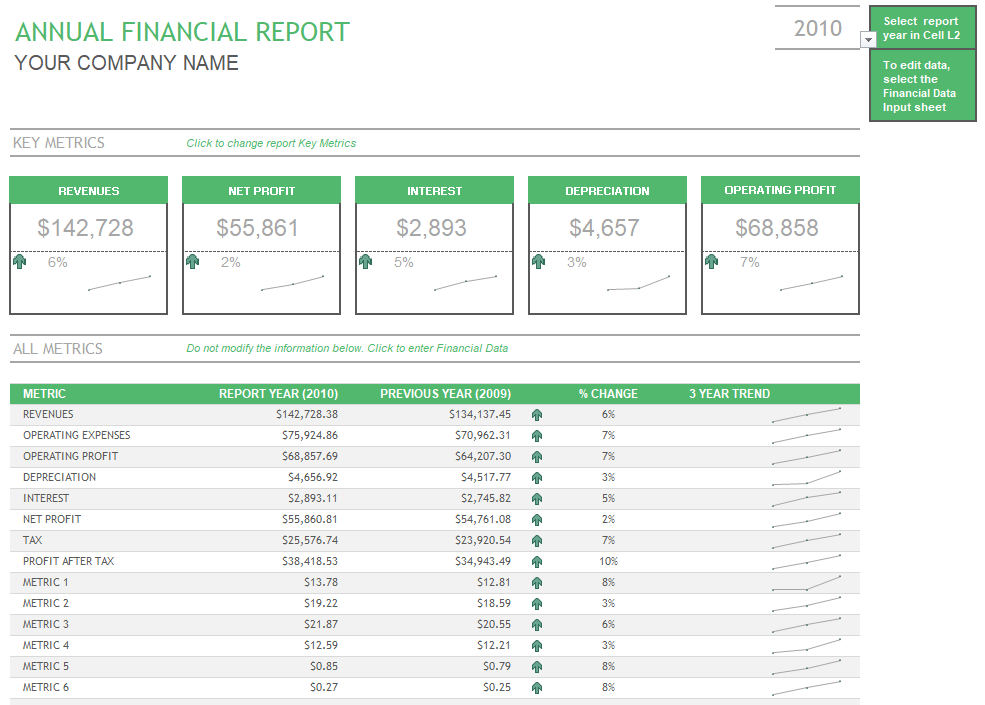Click the up arrow next to Profit After Tax

coord(537,561)
